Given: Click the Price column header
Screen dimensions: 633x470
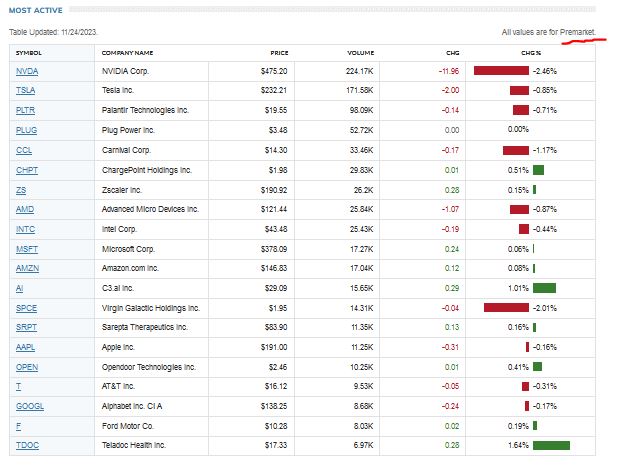Looking at the screenshot, I should pos(279,52).
